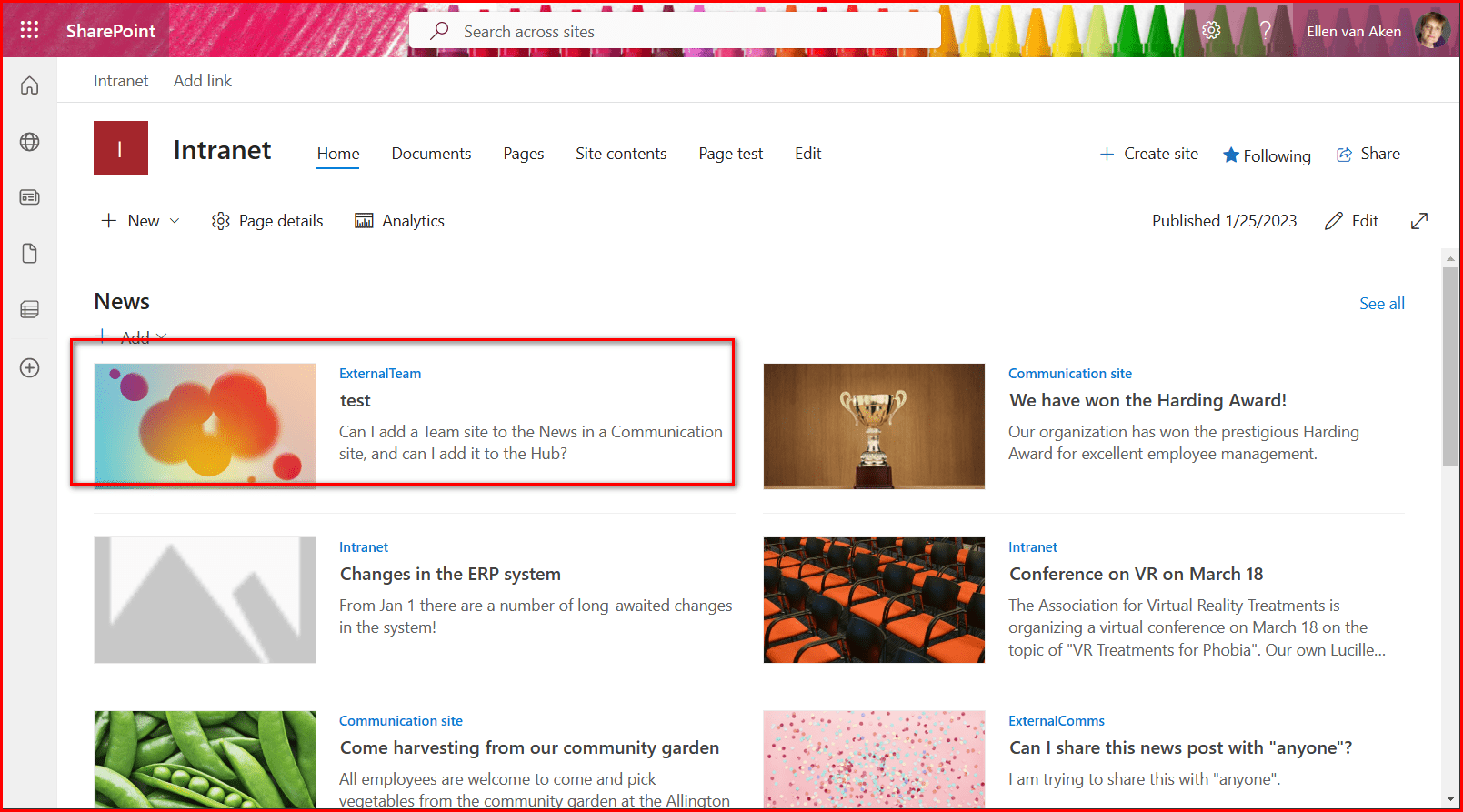Click the help question mark icon
Image resolution: width=1463 pixels, height=812 pixels.
point(1265,30)
